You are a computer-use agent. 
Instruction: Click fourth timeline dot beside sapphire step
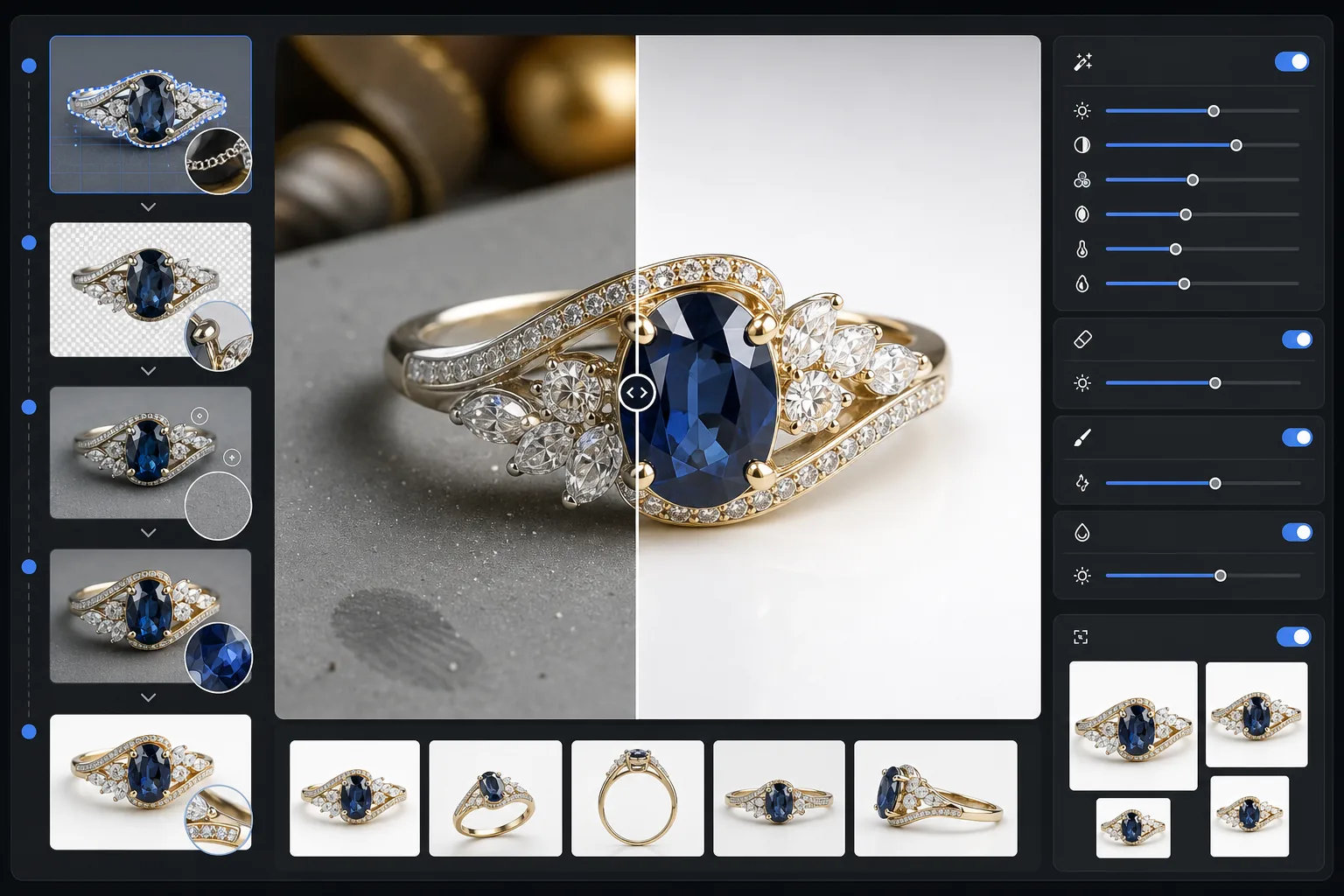tap(29, 567)
